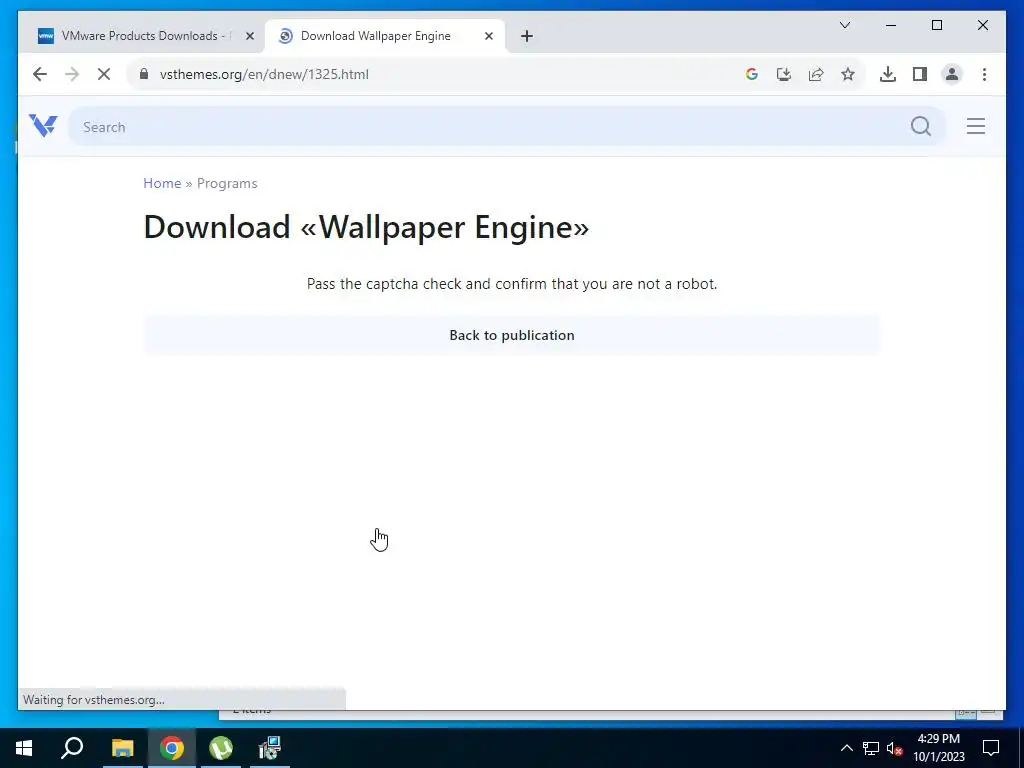Open File Explorer from taskbar

(x=122, y=748)
